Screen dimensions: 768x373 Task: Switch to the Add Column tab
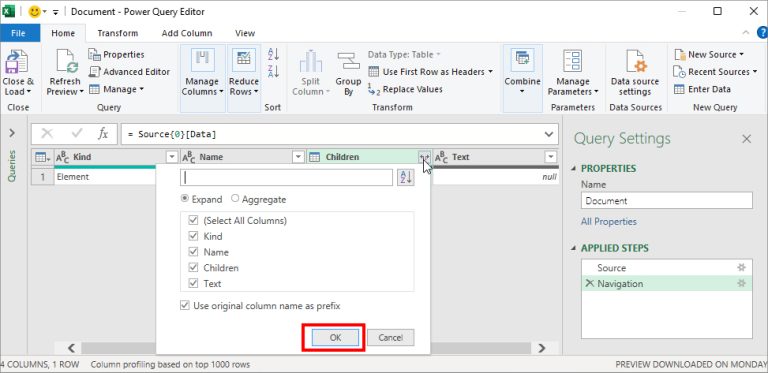pyautogui.click(x=187, y=33)
